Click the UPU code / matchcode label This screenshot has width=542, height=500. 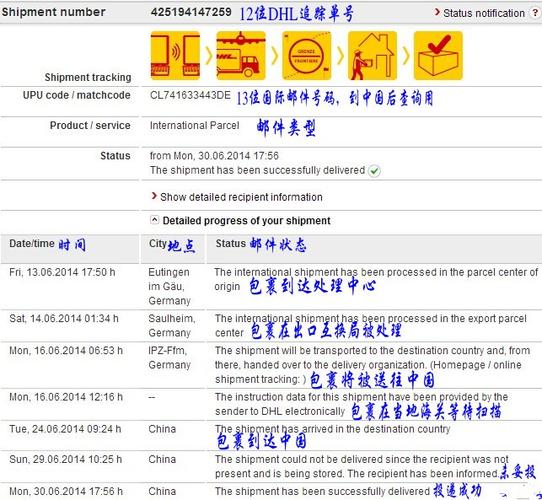(x=76, y=95)
